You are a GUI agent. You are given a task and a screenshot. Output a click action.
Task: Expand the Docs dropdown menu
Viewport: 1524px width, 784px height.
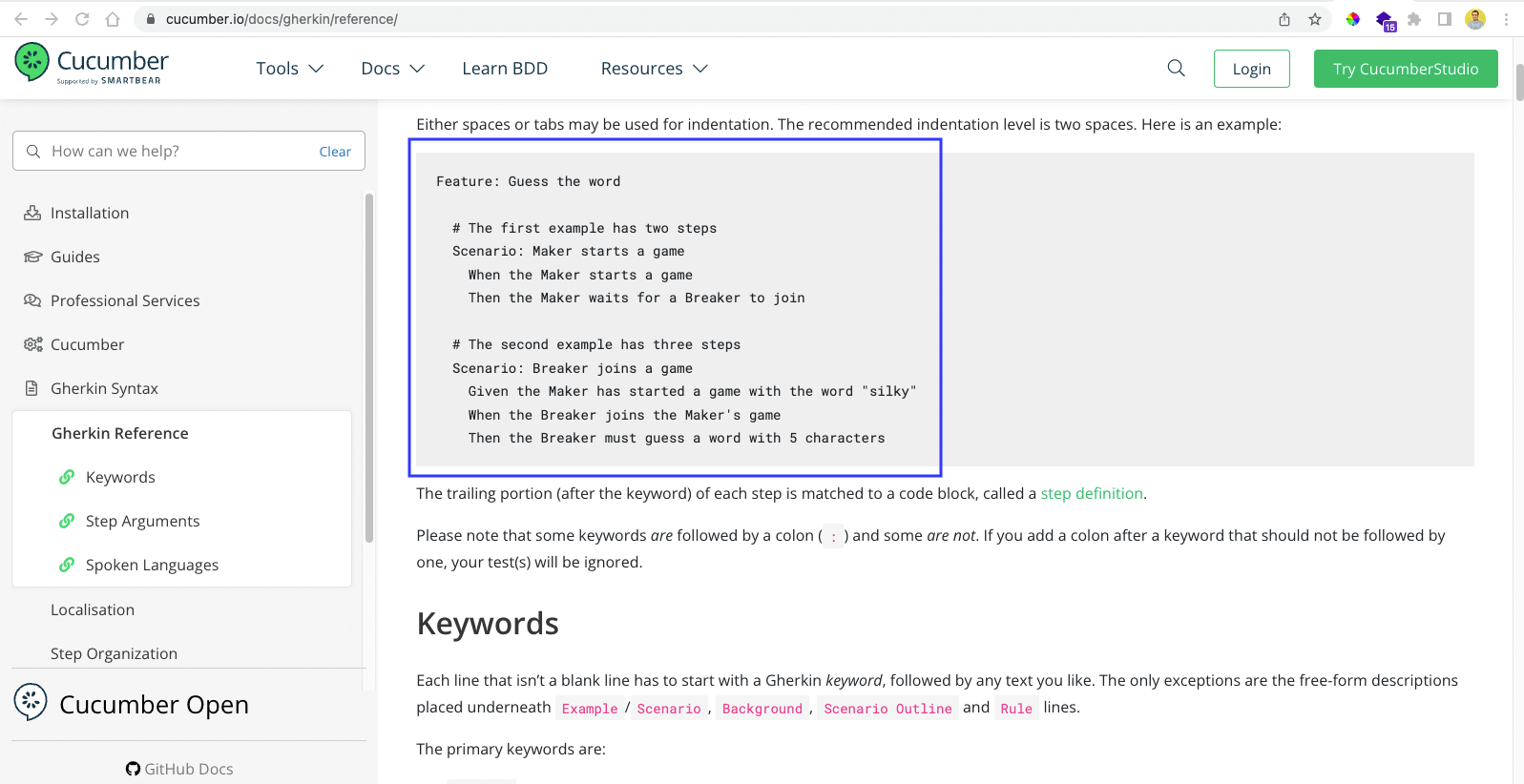[392, 69]
